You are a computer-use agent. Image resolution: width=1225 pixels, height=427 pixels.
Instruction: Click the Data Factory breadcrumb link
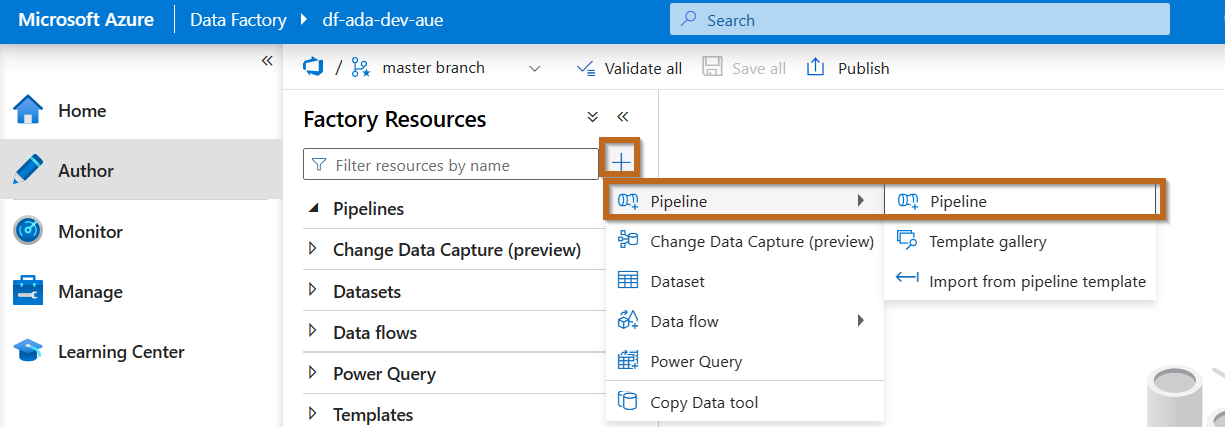pyautogui.click(x=238, y=19)
